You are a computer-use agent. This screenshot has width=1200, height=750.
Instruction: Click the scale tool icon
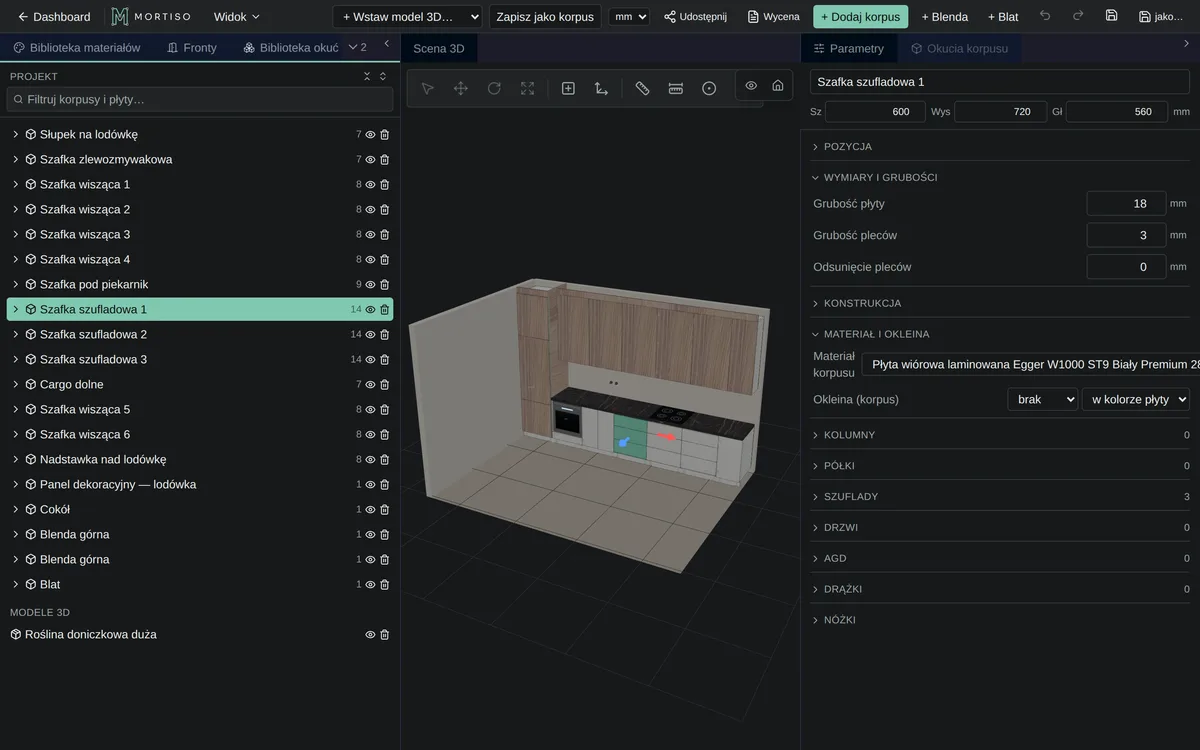528,88
